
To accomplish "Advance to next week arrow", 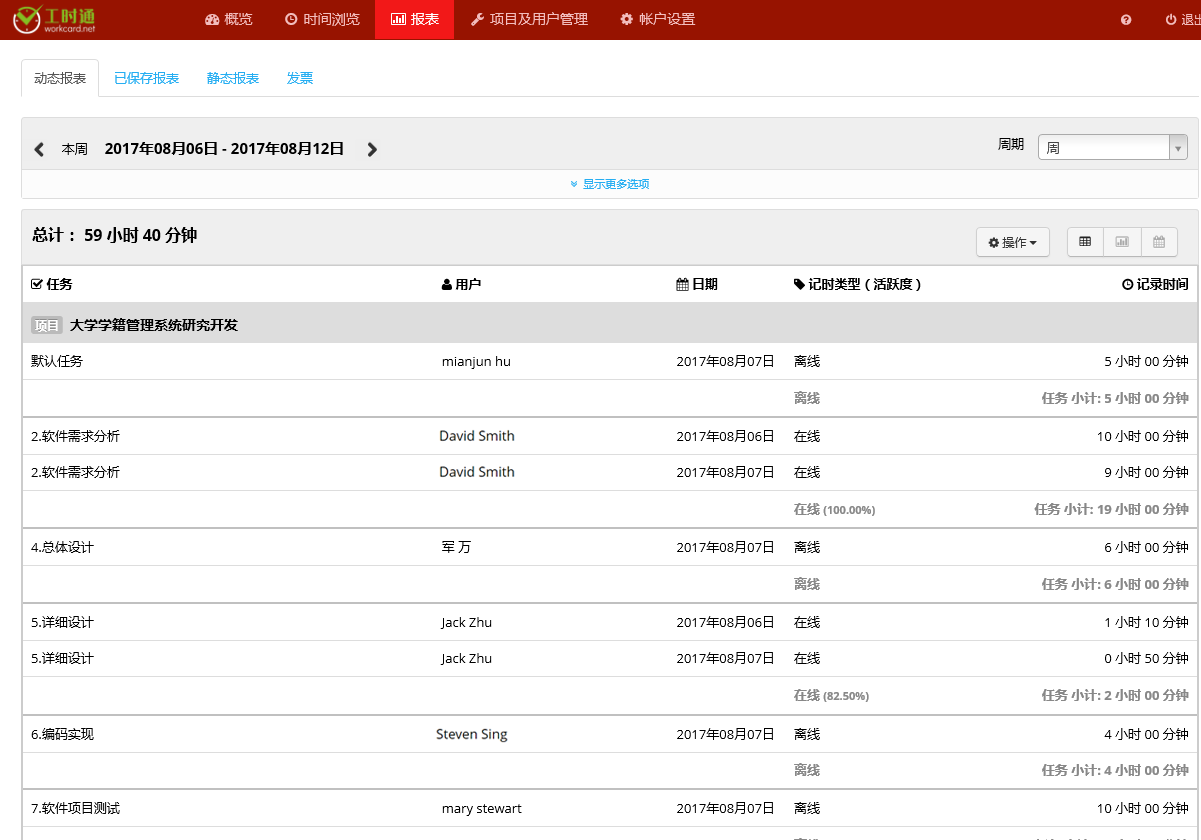I will (x=372, y=150).
